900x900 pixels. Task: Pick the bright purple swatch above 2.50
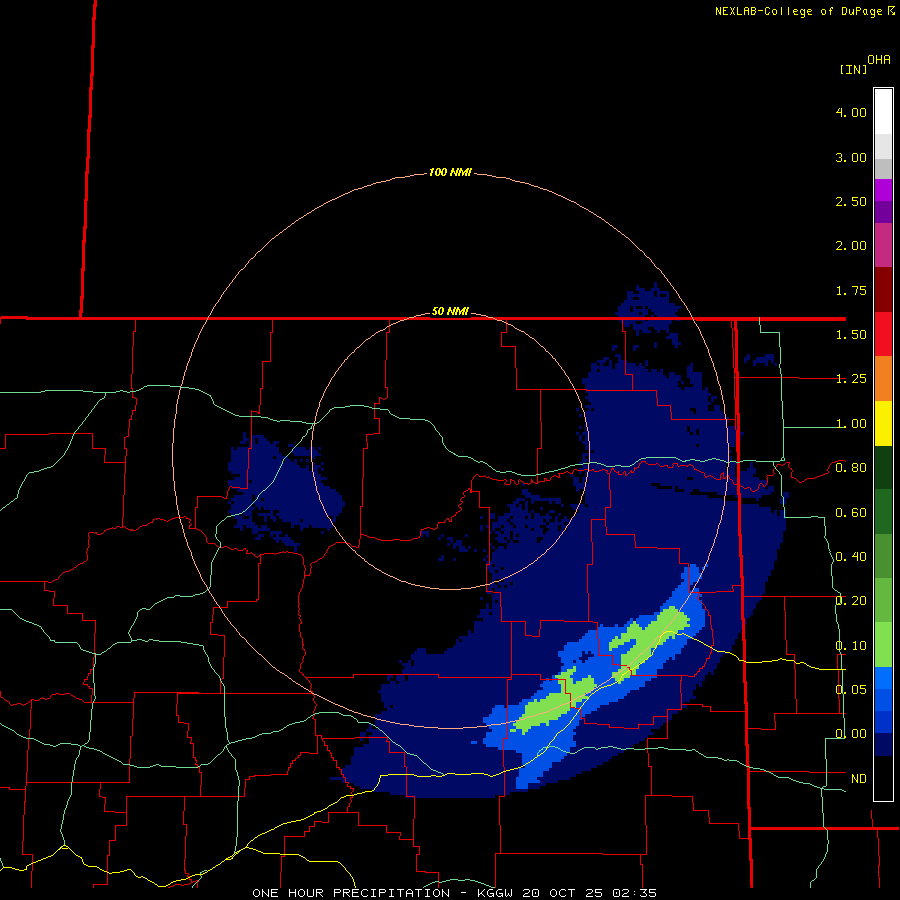883,190
